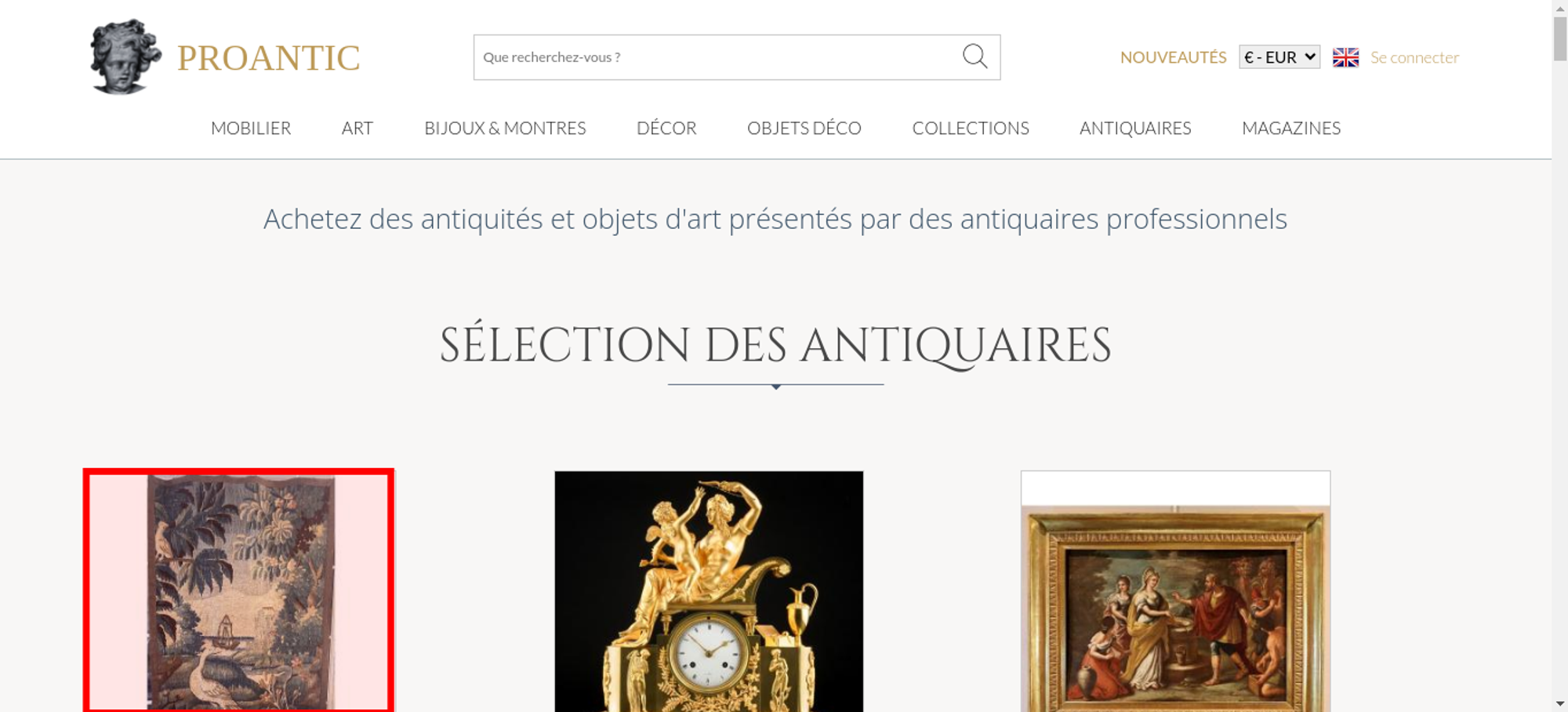
Task: Open the gold-framed painting thumbnail
Action: point(1175,591)
